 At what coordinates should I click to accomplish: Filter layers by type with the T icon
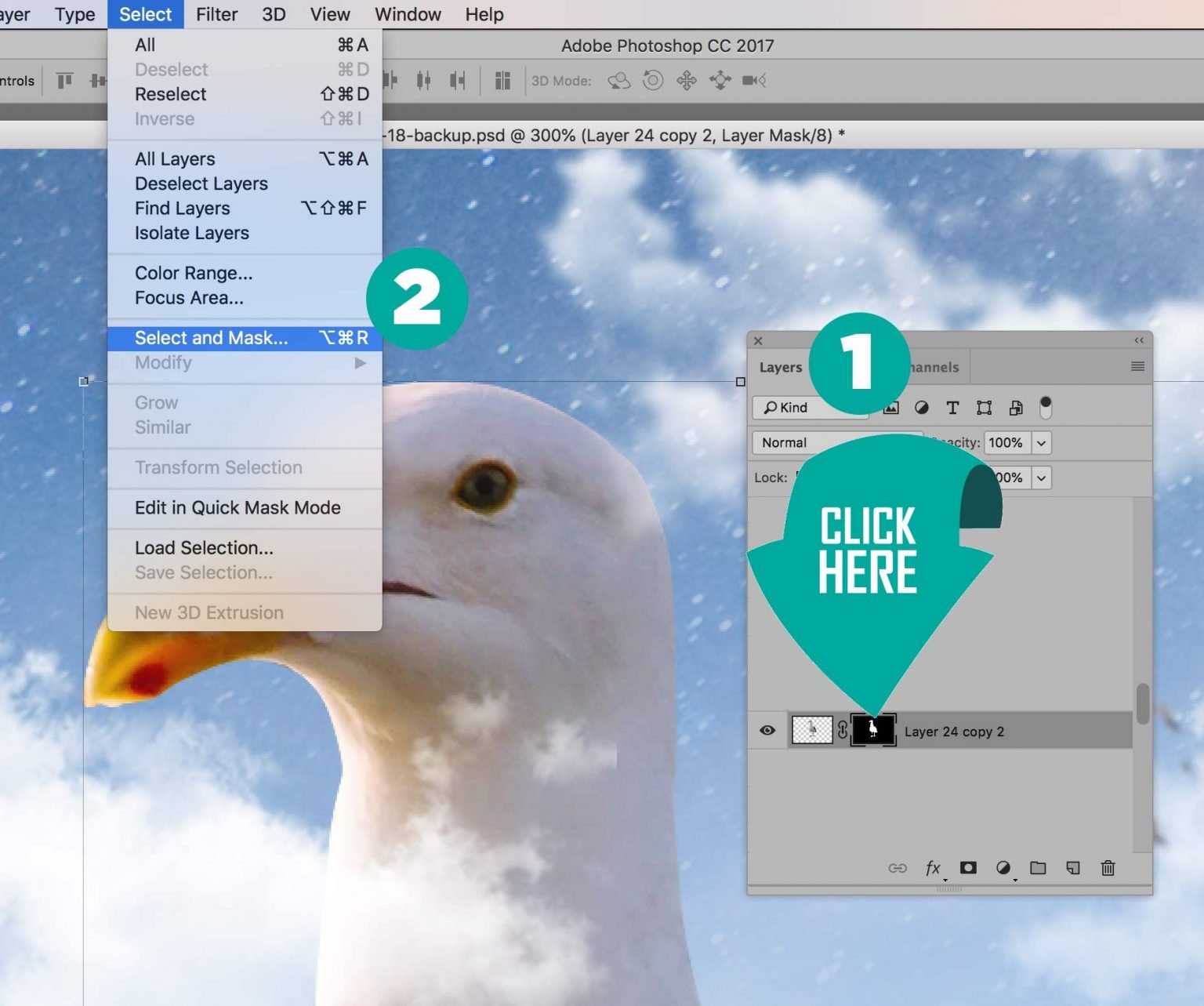[x=952, y=408]
